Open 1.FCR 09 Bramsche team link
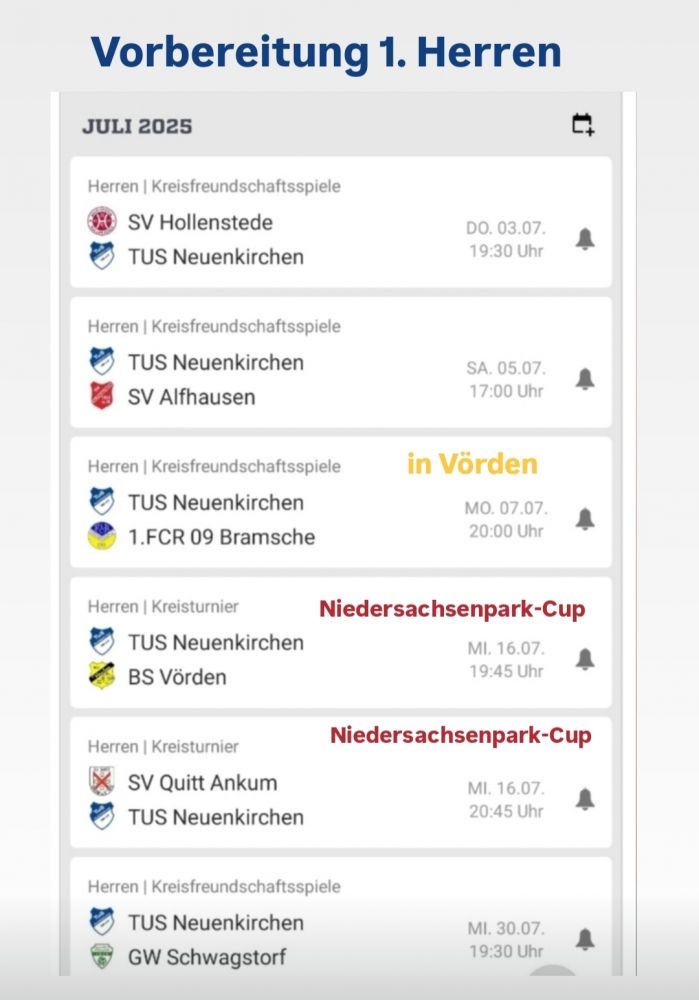This screenshot has width=699, height=1000. (x=221, y=537)
